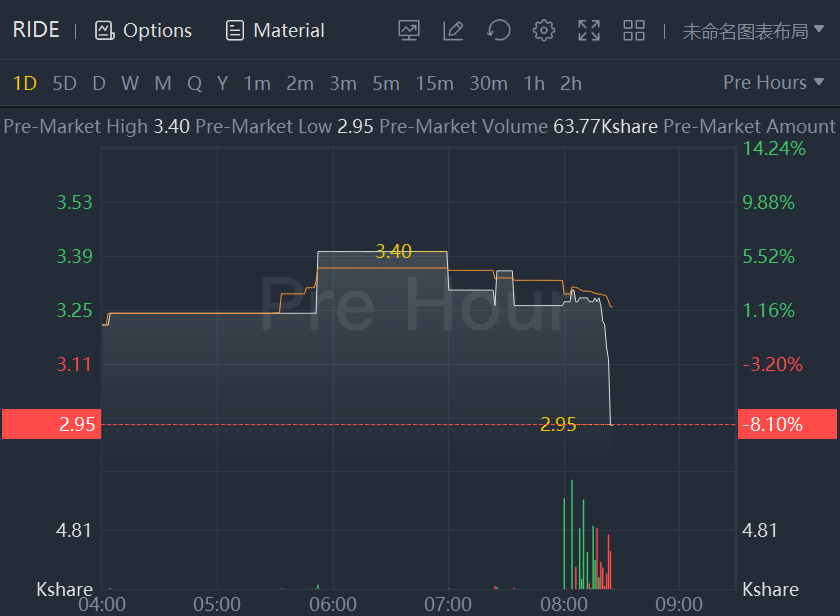Screen dimensions: 840x616
Task: Switch chart to weekly W view
Action: (130, 83)
